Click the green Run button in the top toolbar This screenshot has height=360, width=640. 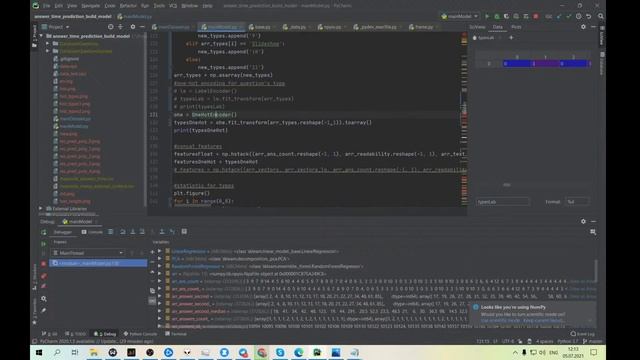coord(487,16)
